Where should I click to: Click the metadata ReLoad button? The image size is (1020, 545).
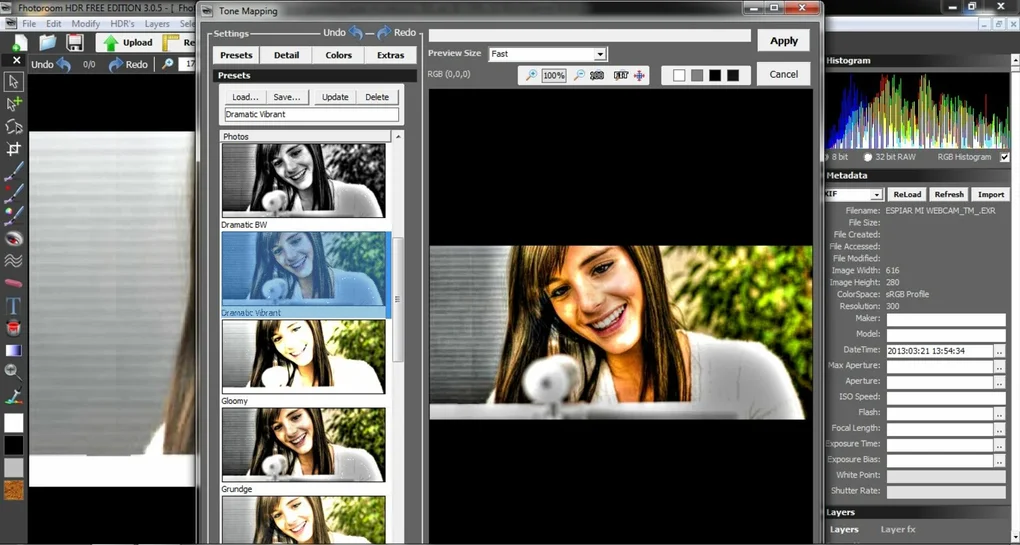(907, 194)
